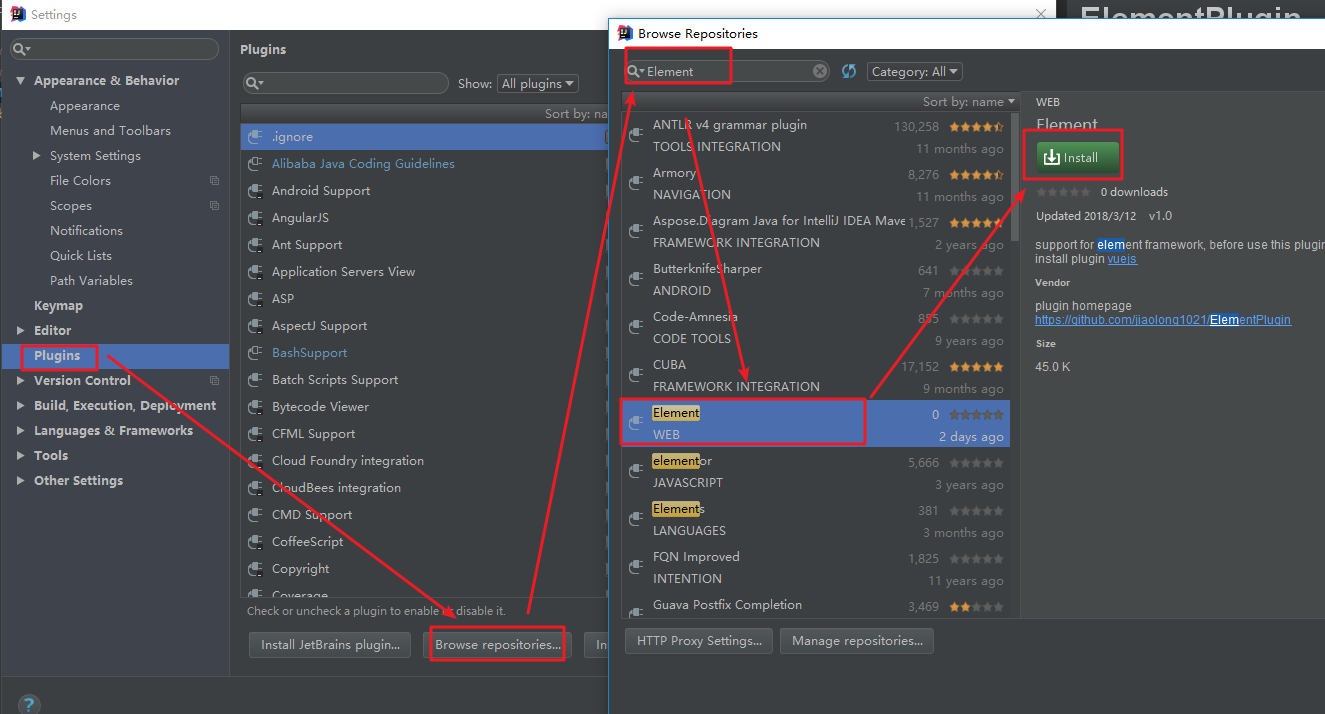The height and width of the screenshot is (714, 1325).
Task: Select the BashSupport plugin row
Action: [424, 352]
